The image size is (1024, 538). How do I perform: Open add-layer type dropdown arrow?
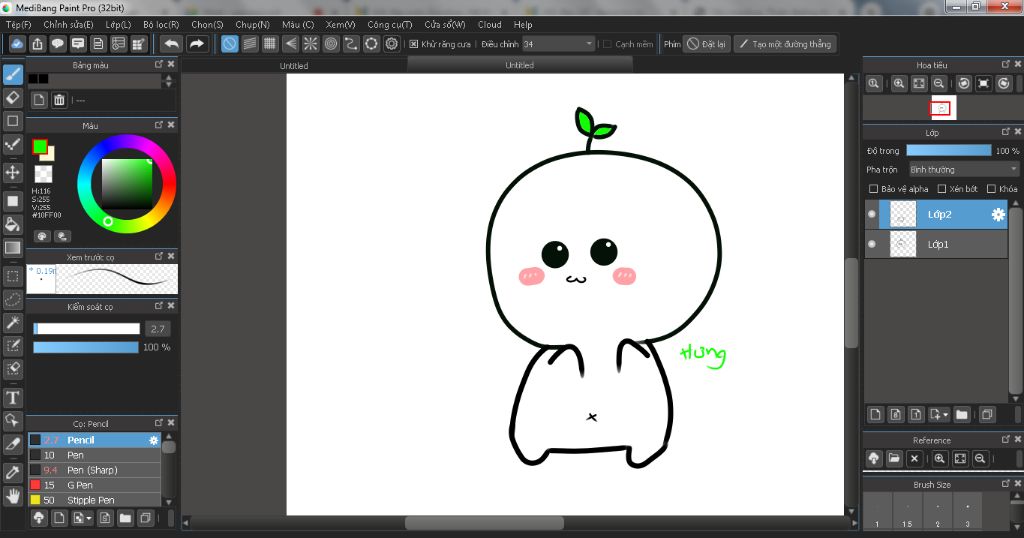point(938,414)
